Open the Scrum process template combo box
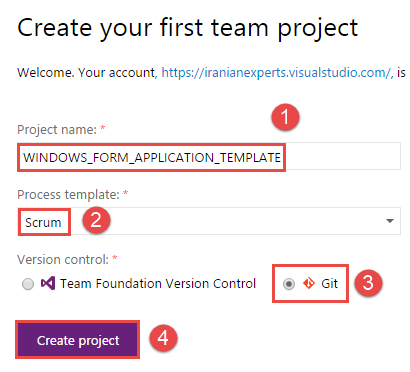This screenshot has height=372, width=410. tap(209, 221)
